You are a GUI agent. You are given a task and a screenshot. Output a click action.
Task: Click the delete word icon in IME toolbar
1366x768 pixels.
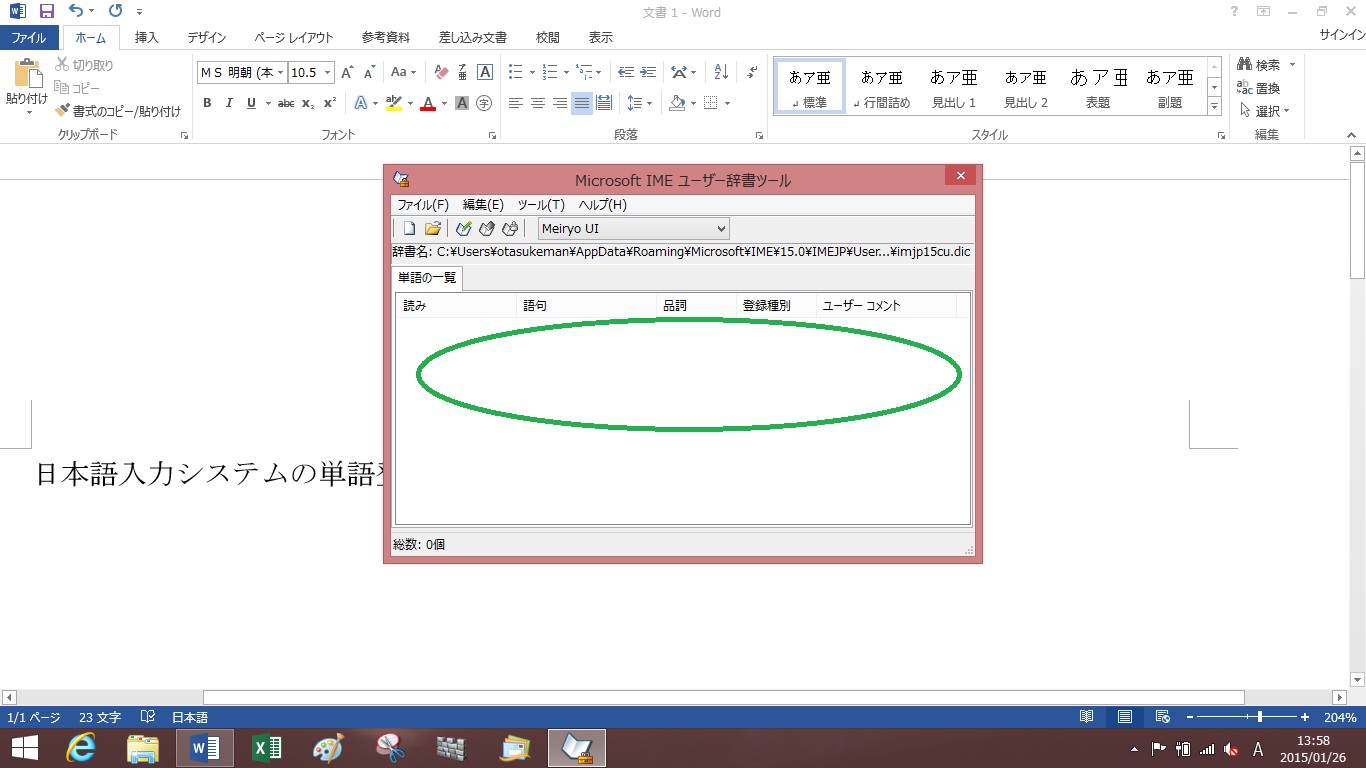tap(510, 229)
